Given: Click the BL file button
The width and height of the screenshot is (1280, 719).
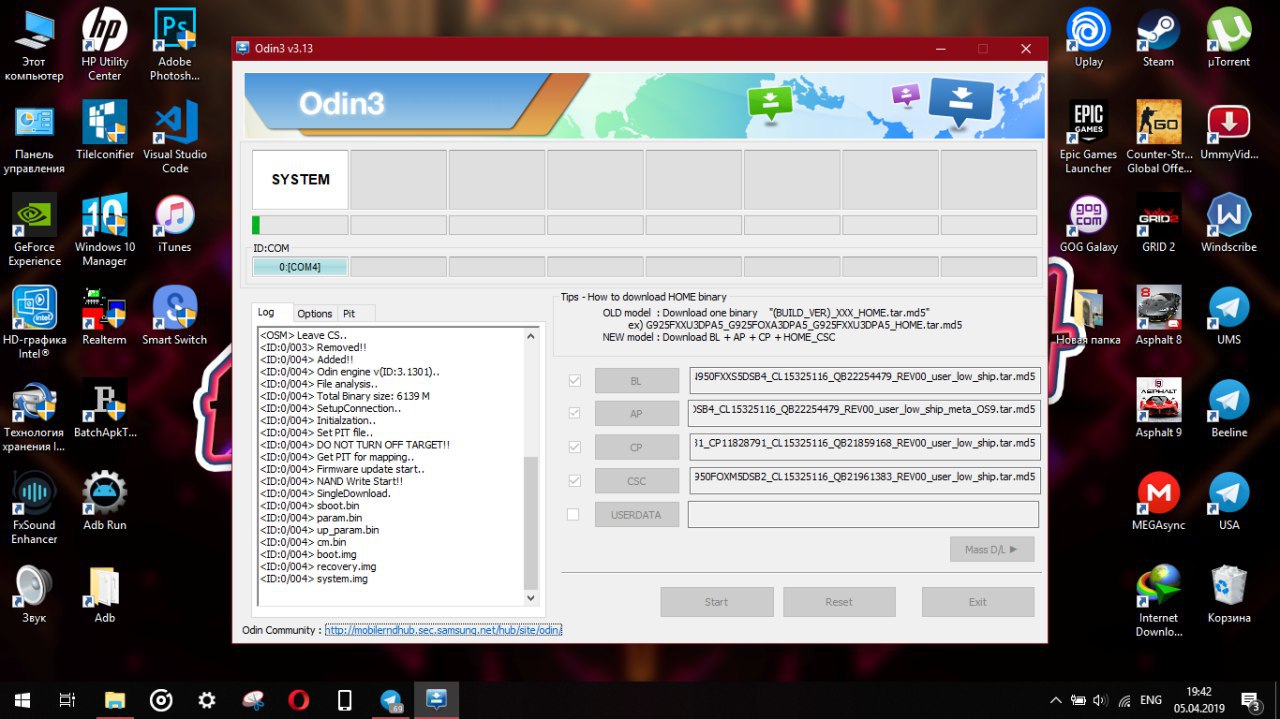Looking at the screenshot, I should pyautogui.click(x=636, y=380).
